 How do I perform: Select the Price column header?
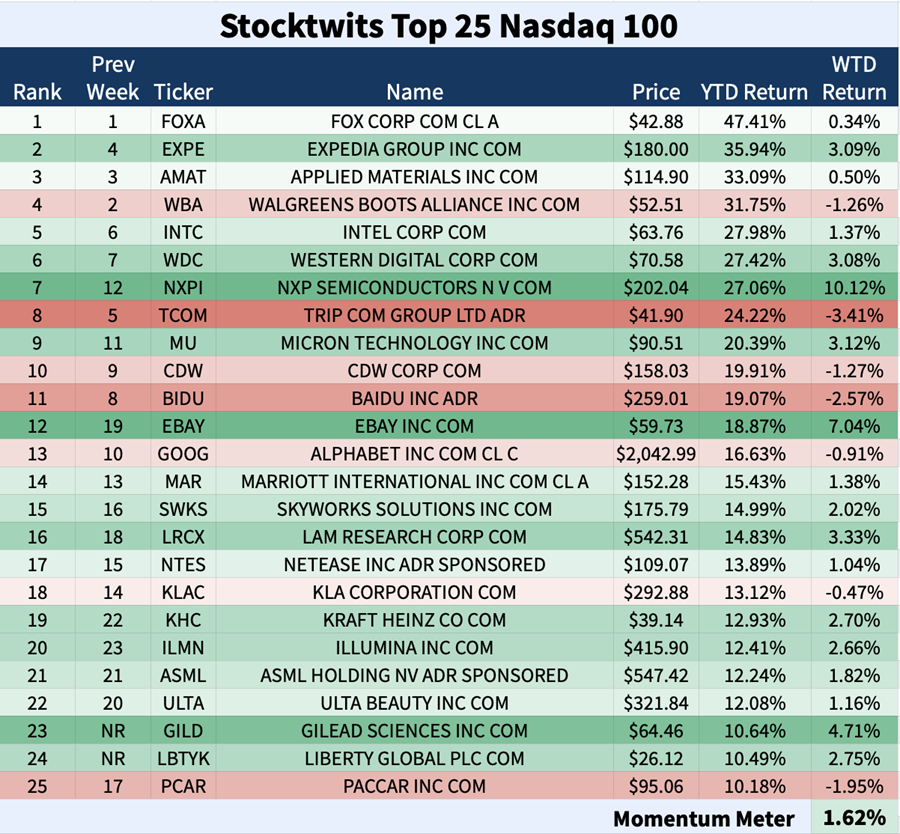coord(656,92)
